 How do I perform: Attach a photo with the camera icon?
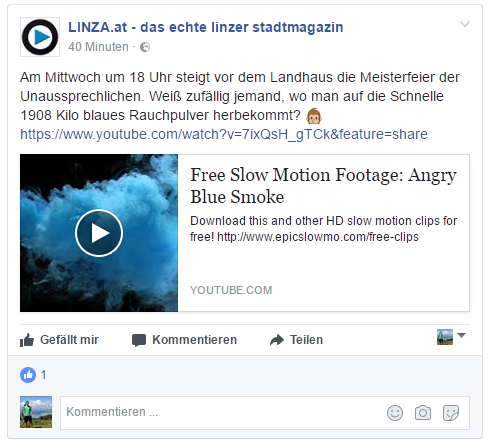click(x=423, y=413)
